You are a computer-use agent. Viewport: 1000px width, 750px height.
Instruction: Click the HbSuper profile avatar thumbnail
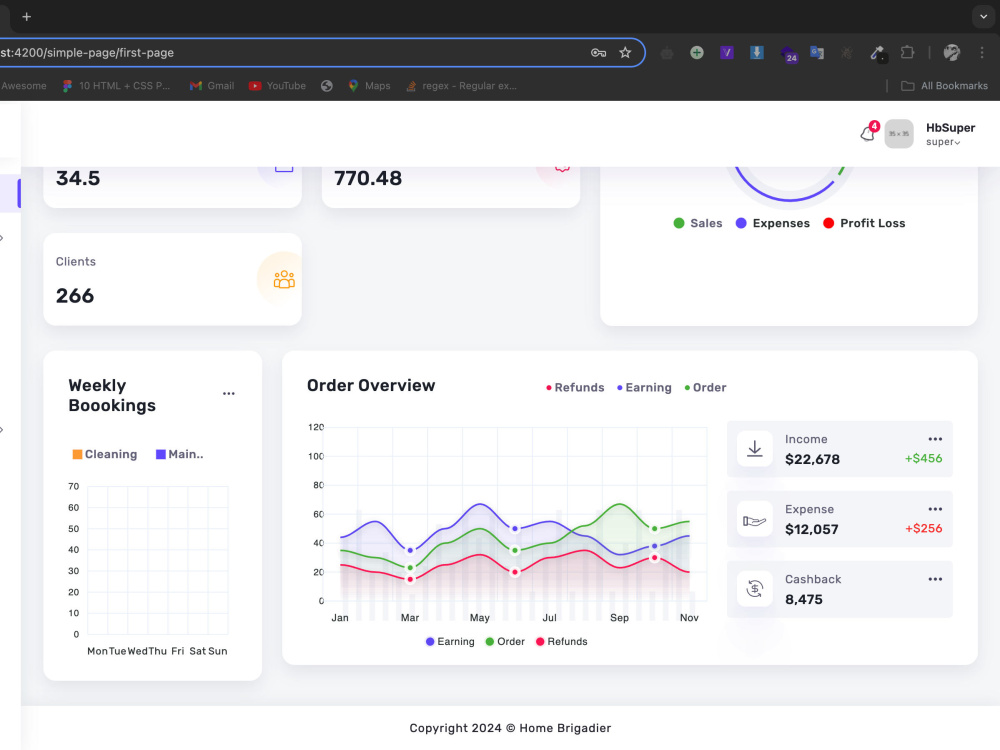tap(899, 134)
